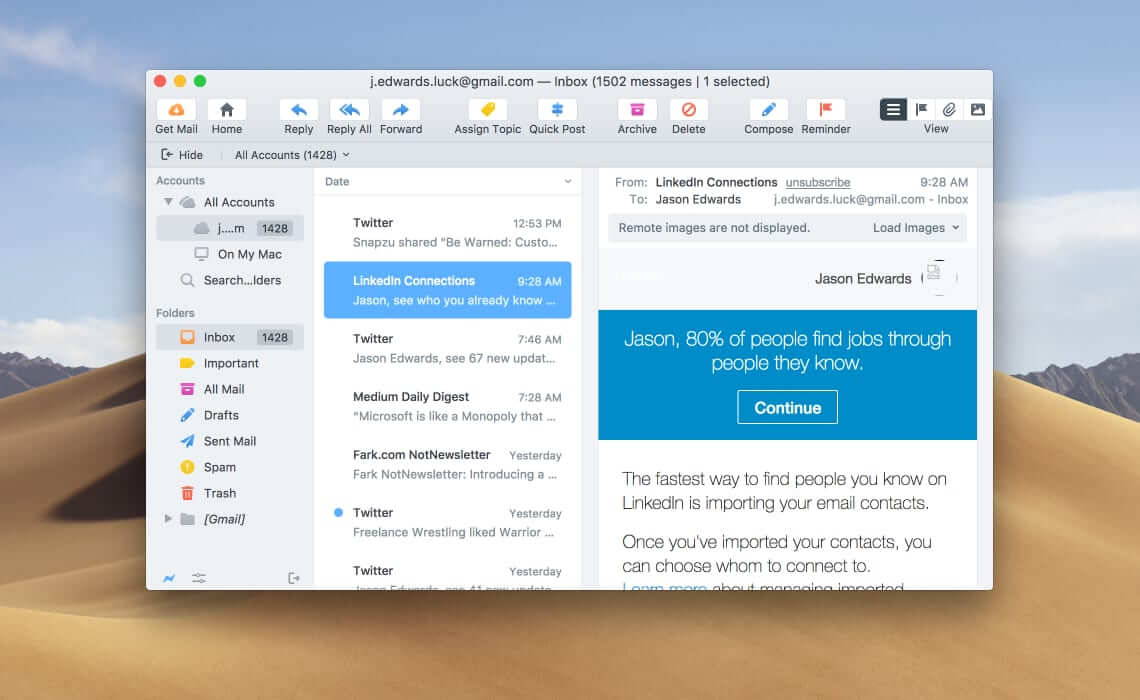Viewport: 1140px width, 700px height.
Task: Open Medium Daily Digest email
Action: coord(447,406)
